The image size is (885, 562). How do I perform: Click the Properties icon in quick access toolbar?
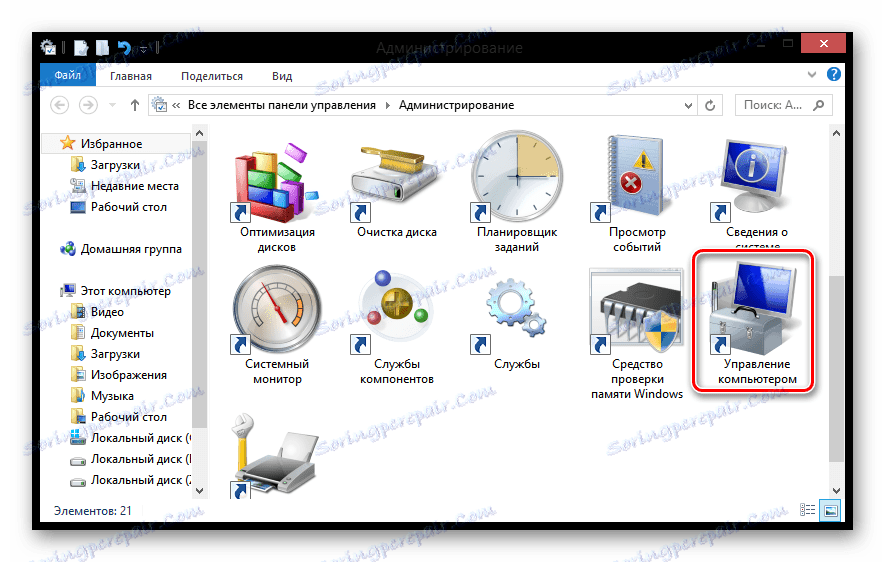click(x=81, y=48)
